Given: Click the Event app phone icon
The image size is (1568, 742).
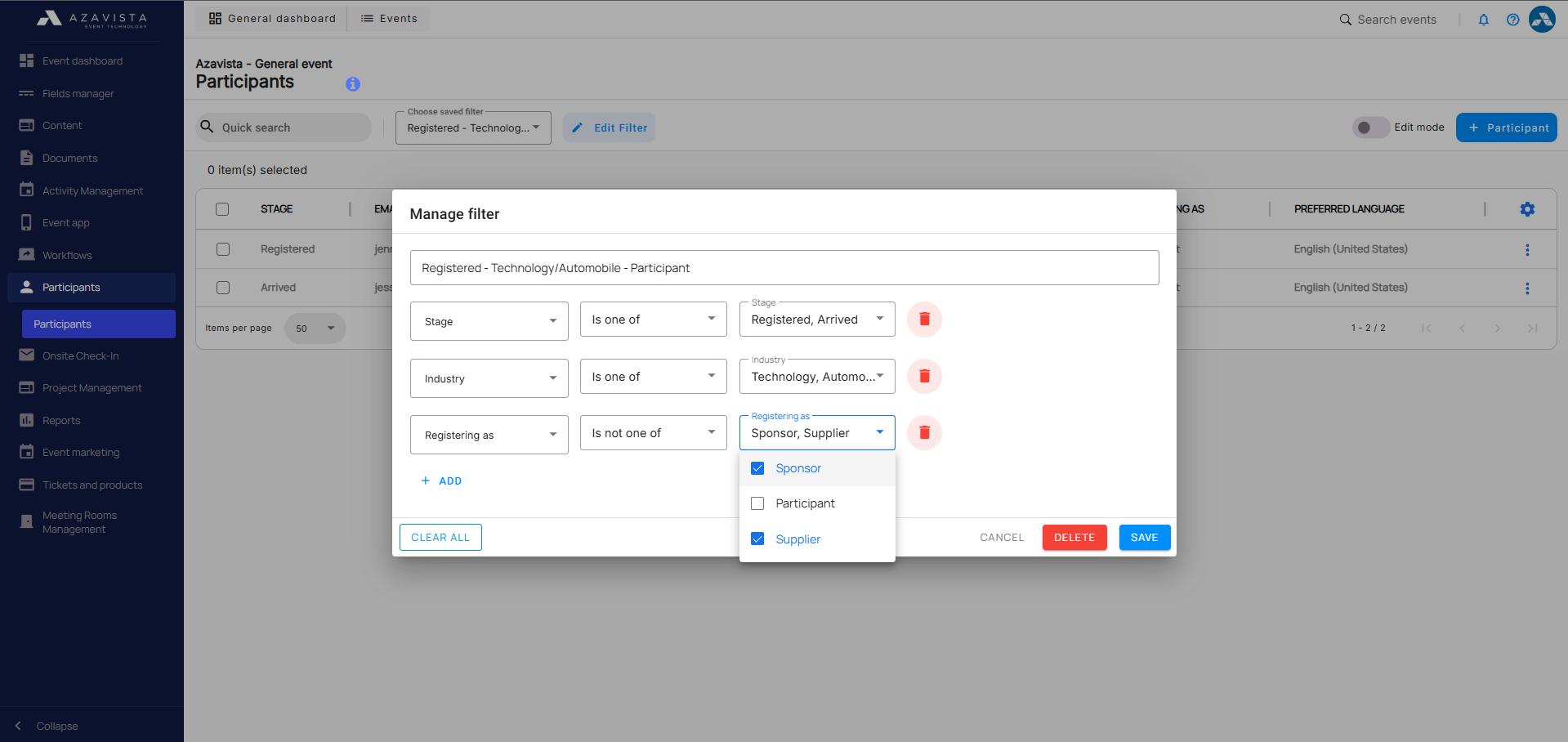Looking at the screenshot, I should [27, 222].
